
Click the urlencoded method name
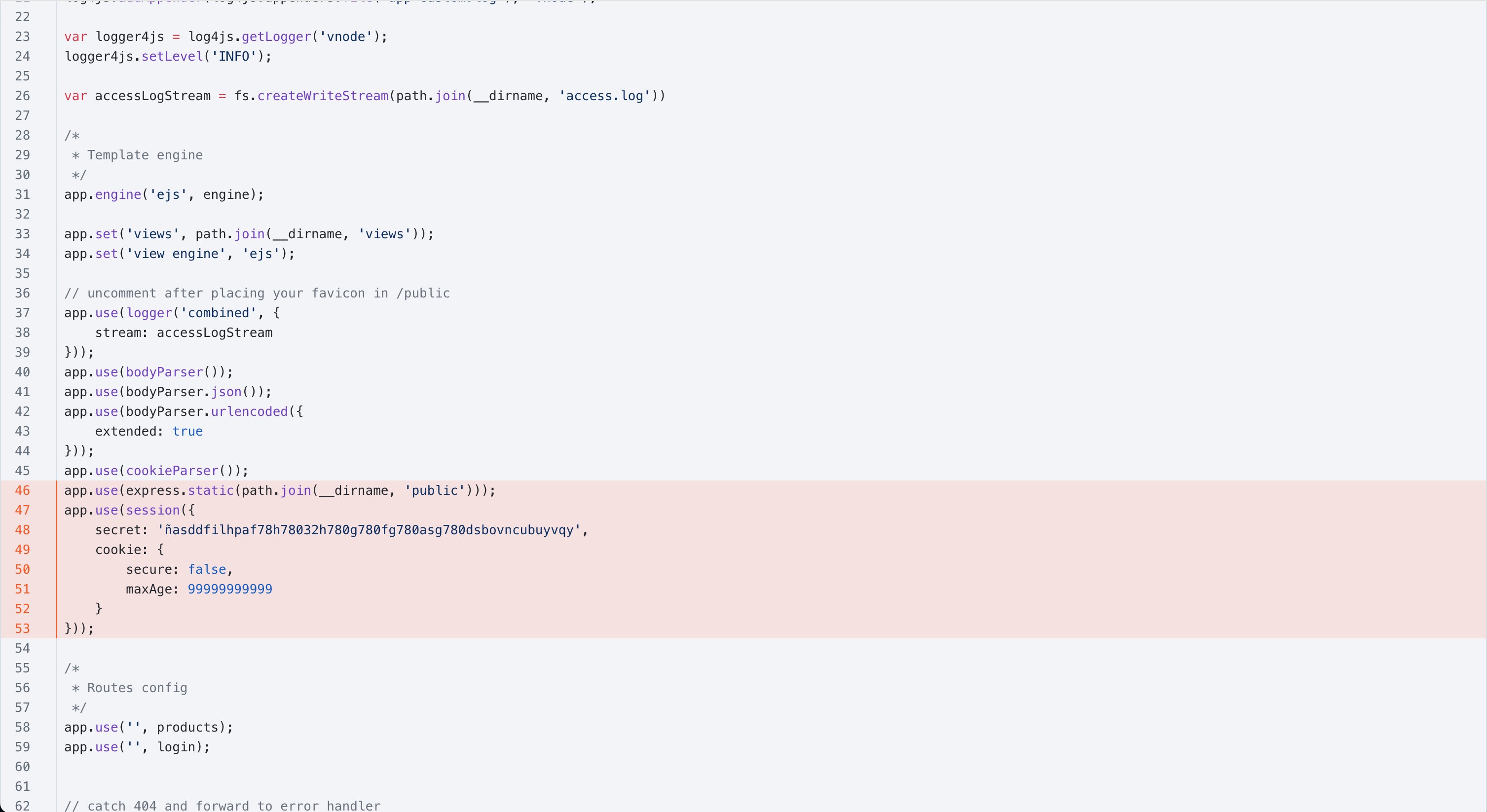pyautogui.click(x=249, y=411)
